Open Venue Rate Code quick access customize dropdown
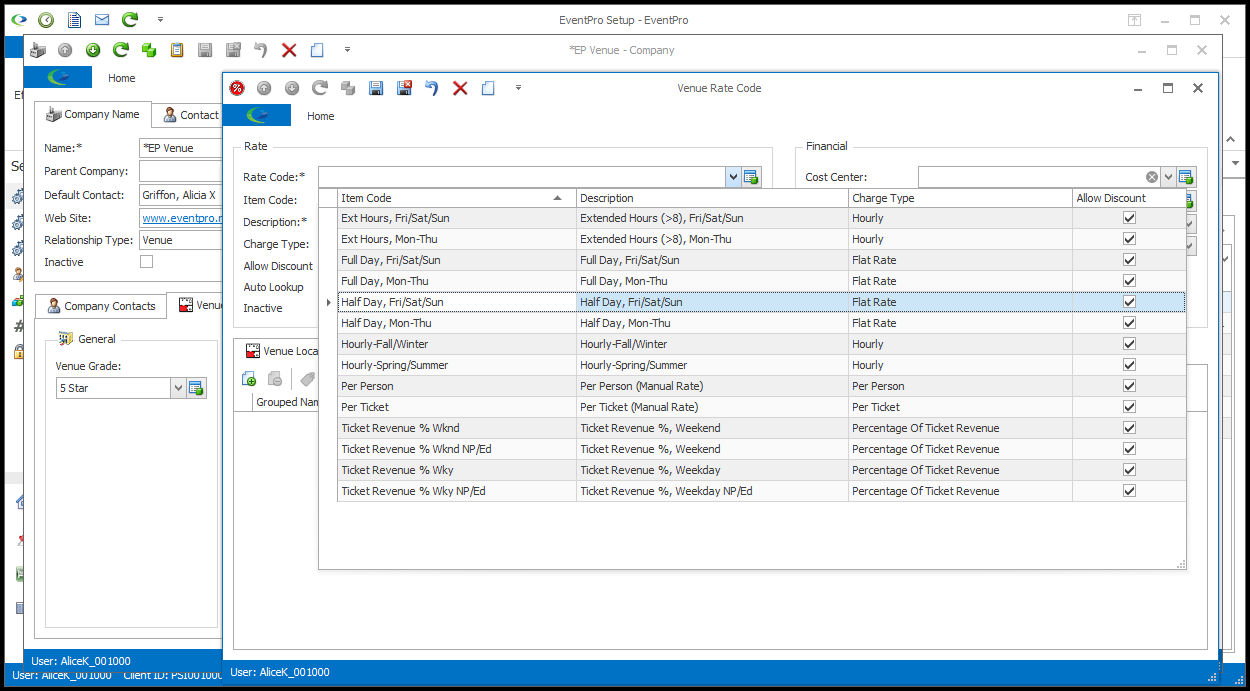The height and width of the screenshot is (691, 1250). click(518, 88)
